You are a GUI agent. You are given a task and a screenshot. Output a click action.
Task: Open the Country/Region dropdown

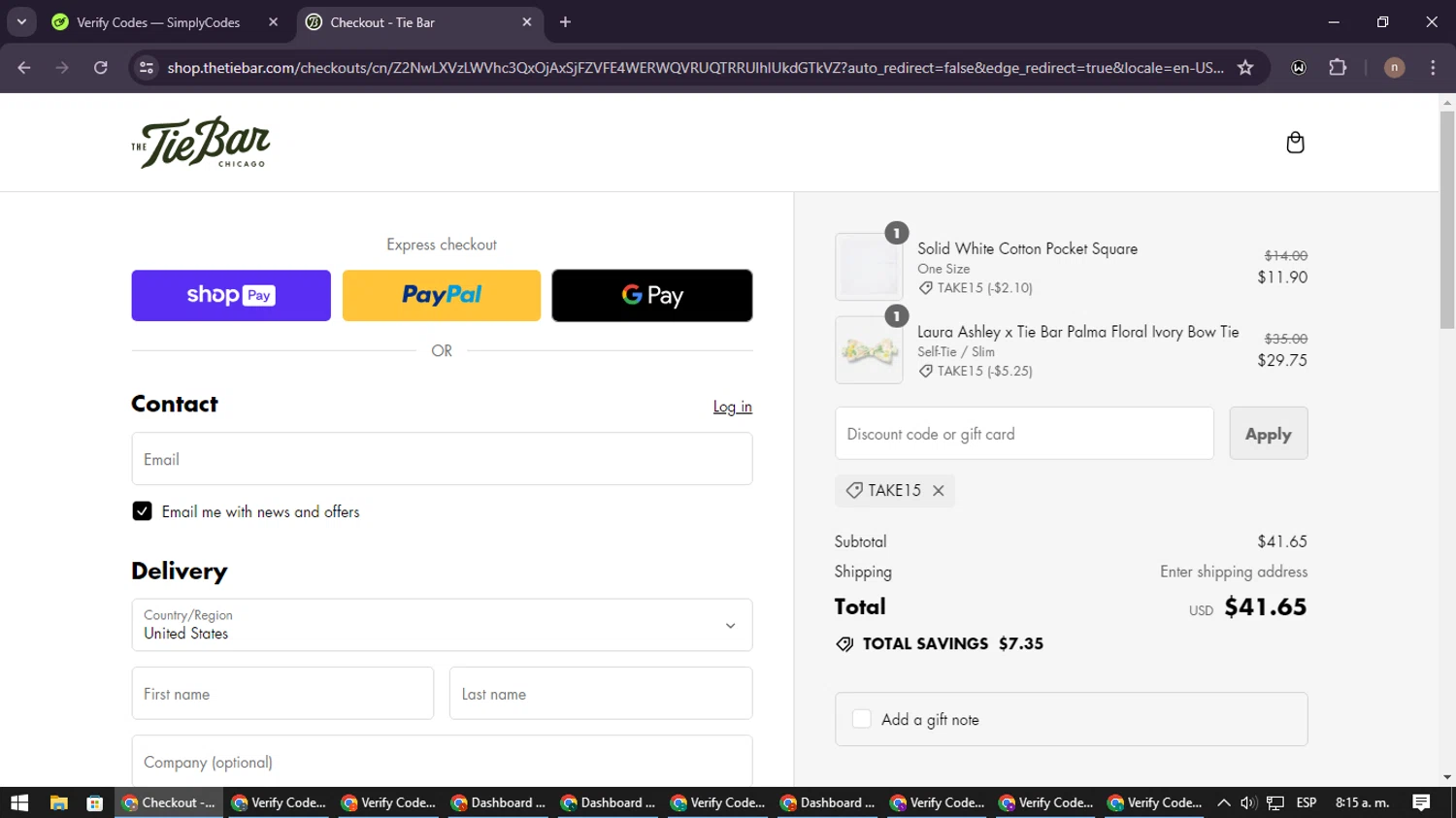click(442, 625)
